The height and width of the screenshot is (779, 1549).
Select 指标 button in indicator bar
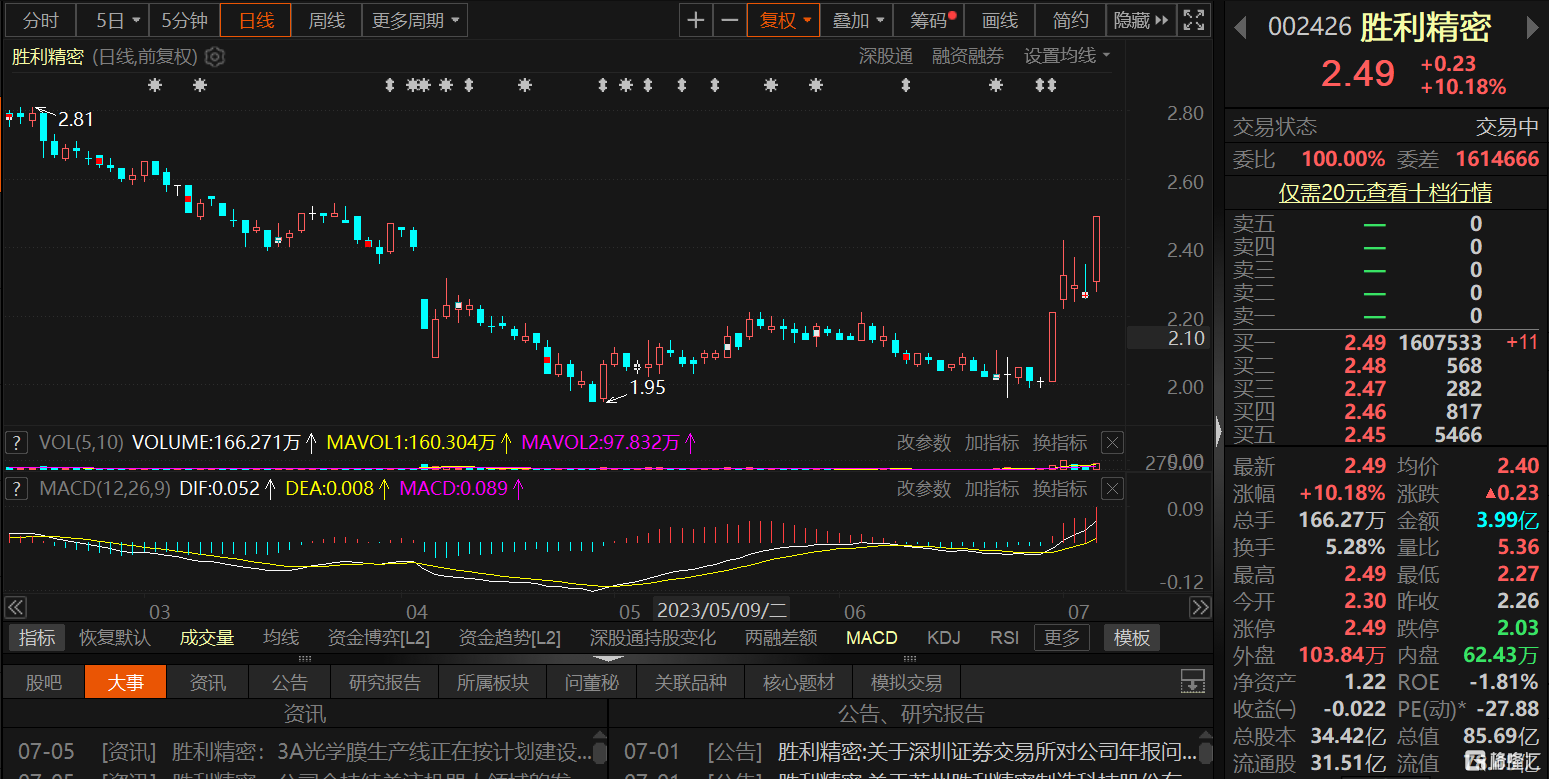coord(37,637)
